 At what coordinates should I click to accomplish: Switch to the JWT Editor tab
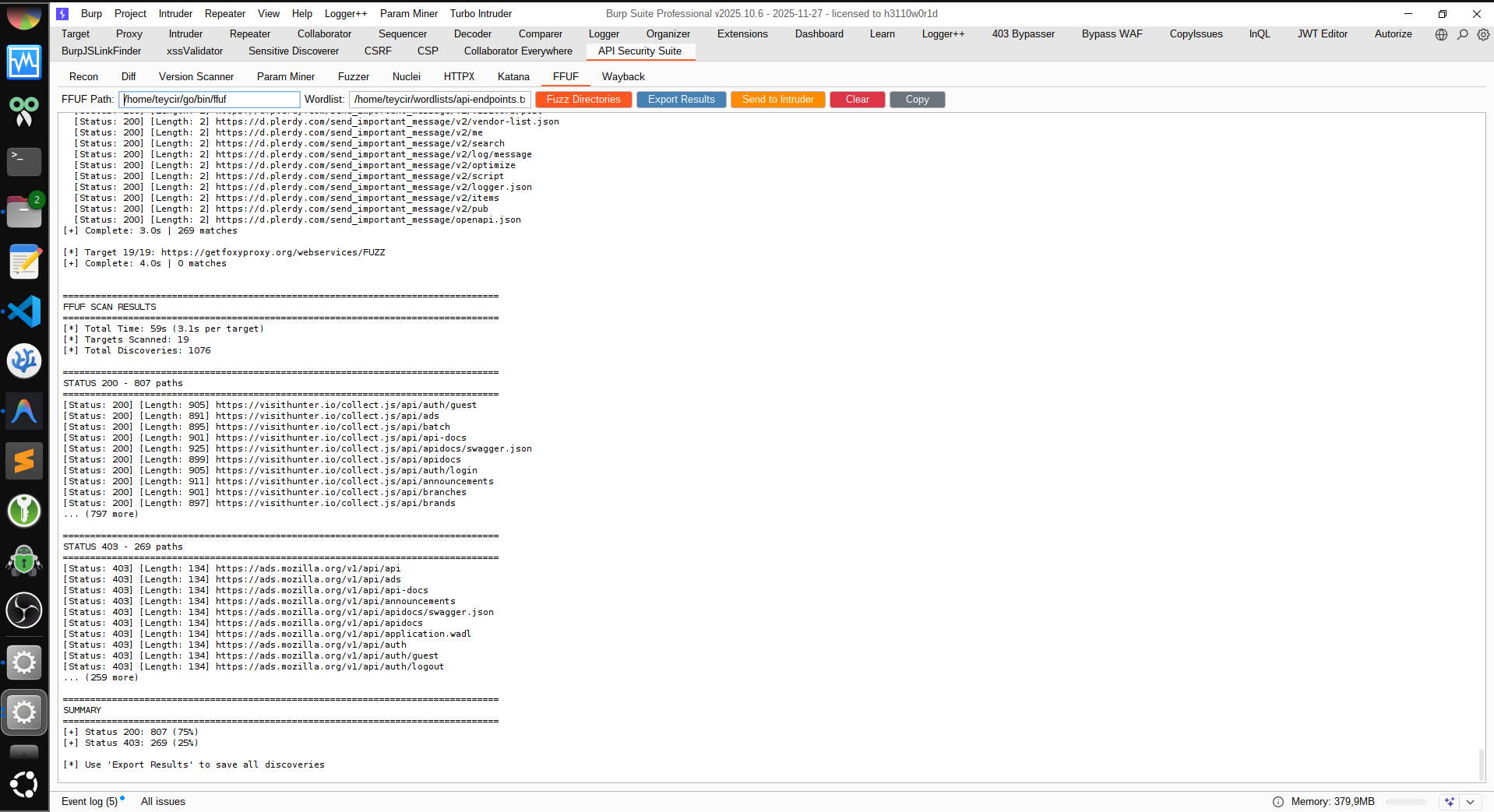(1323, 33)
